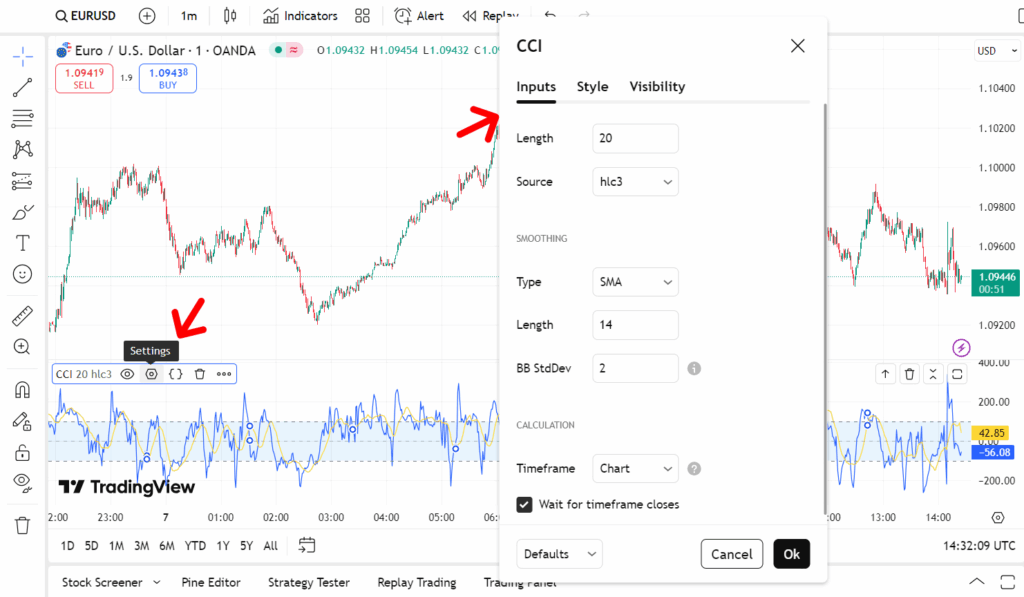Confirm CCI settings with the Ok button

(x=791, y=553)
